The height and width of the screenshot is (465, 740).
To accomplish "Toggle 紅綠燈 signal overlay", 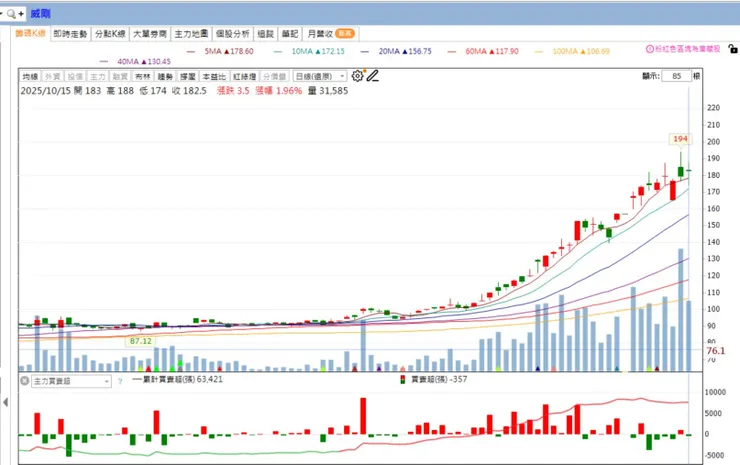I will point(244,76).
